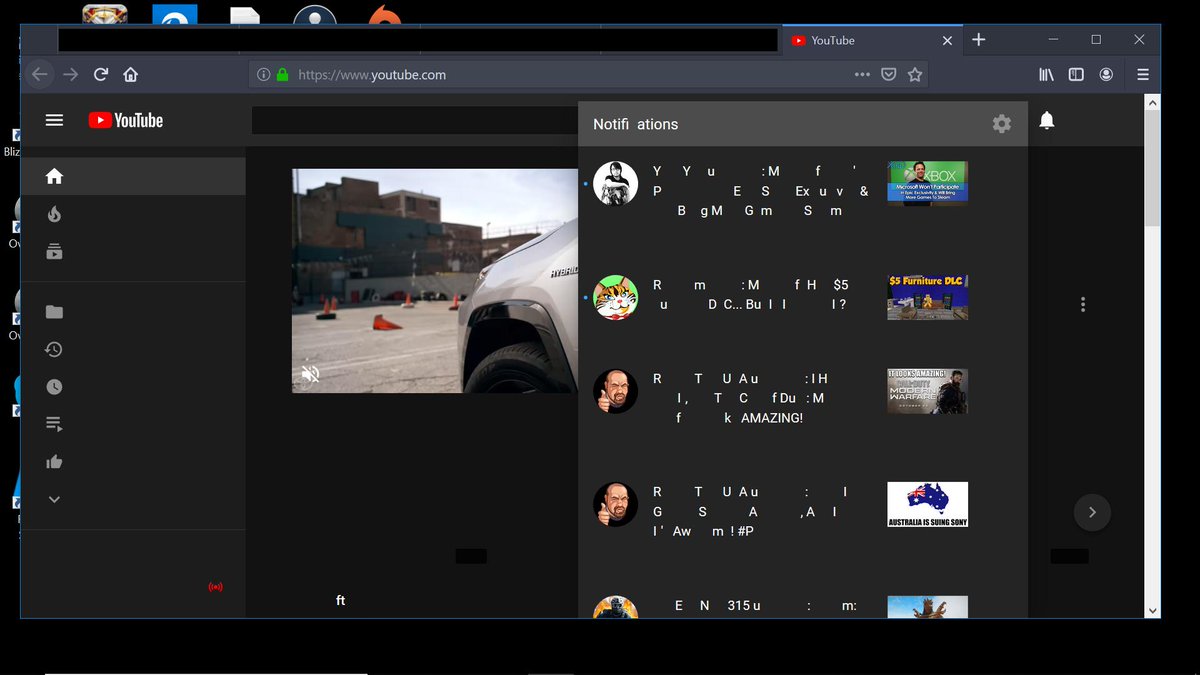1200x675 pixels.
Task: Open the Steam desktop icon
Action: (315, 15)
